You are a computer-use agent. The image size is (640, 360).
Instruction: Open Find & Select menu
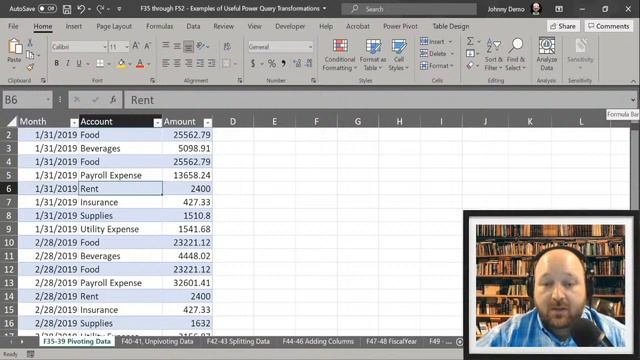point(516,55)
